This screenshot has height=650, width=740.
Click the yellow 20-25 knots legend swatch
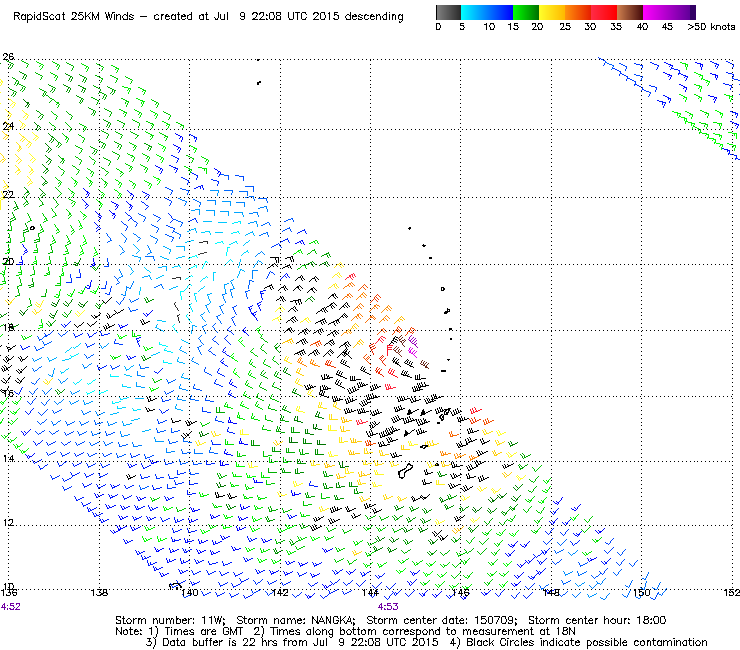pyautogui.click(x=552, y=12)
